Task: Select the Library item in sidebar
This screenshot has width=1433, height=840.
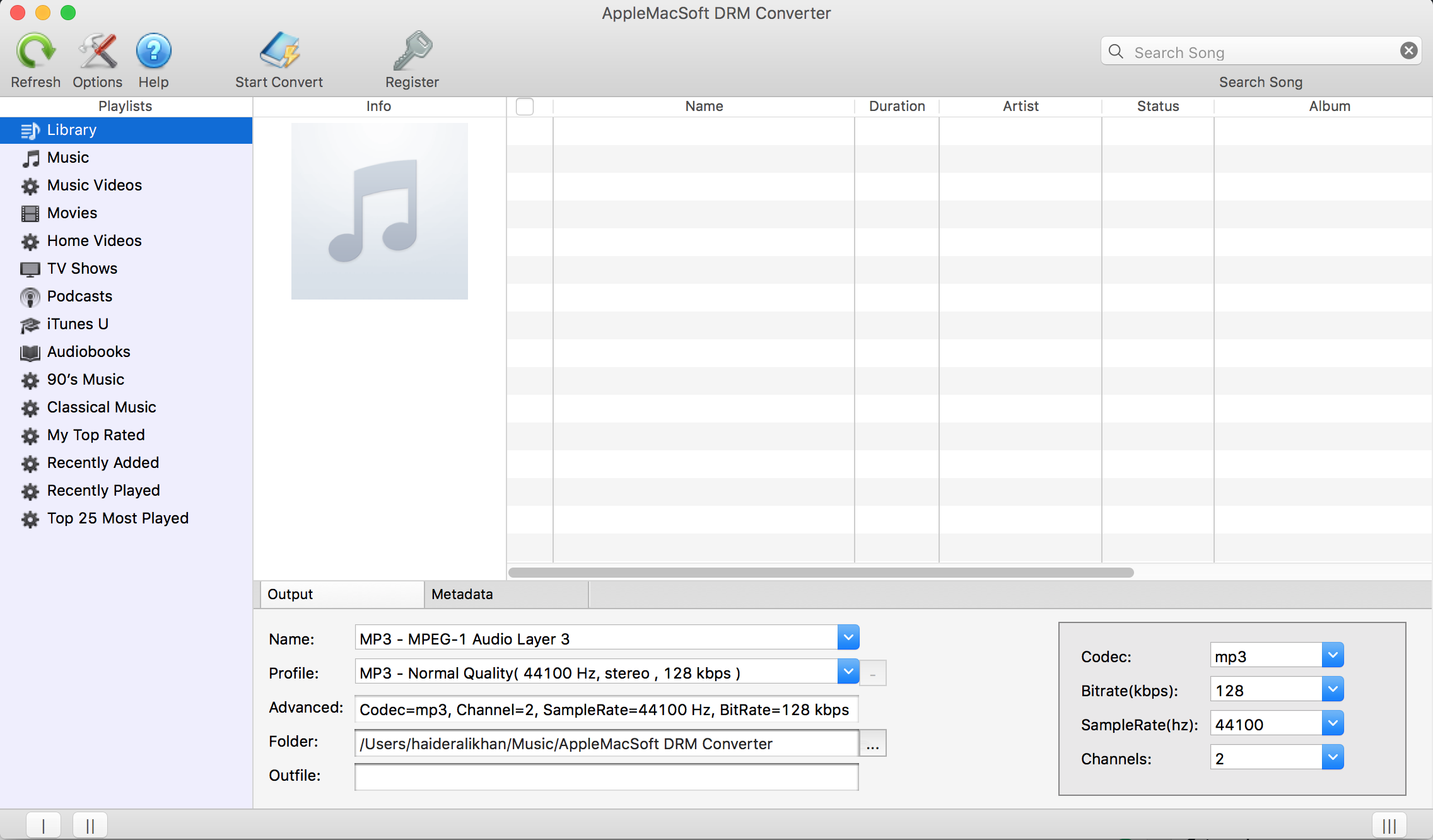Action: coord(72,129)
